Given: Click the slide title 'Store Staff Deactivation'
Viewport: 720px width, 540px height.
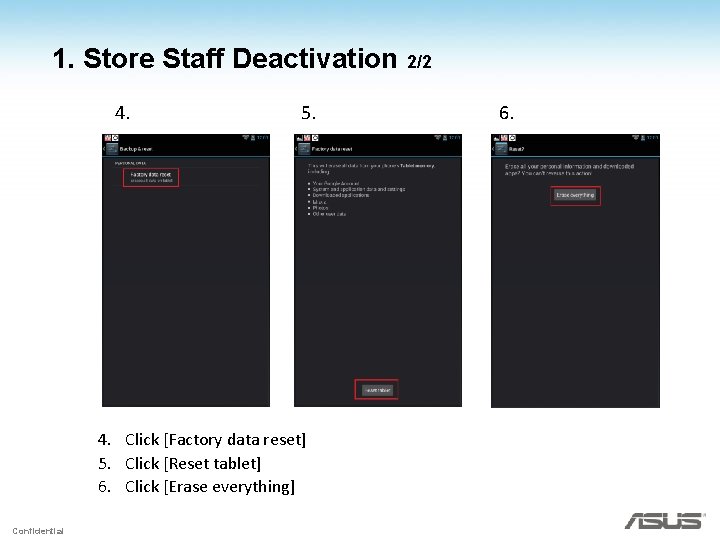Looking at the screenshot, I should 240,59.
